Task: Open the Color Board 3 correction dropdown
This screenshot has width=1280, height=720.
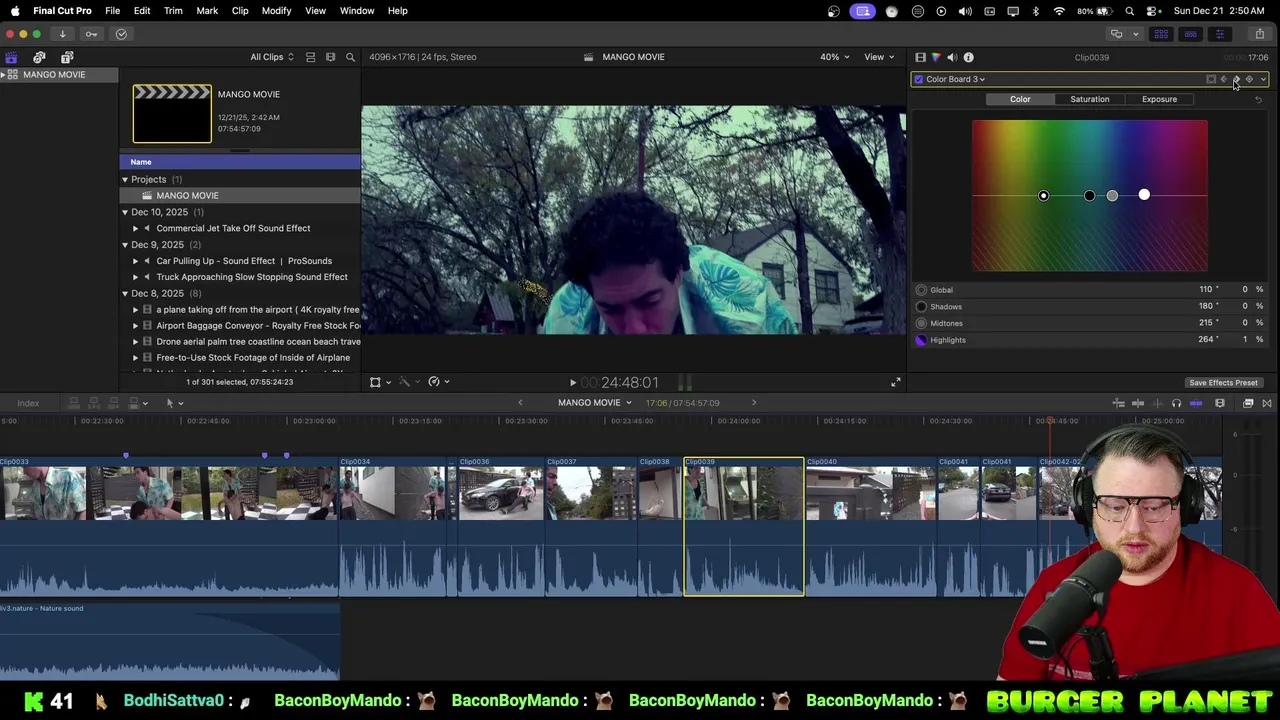Action: click(955, 79)
